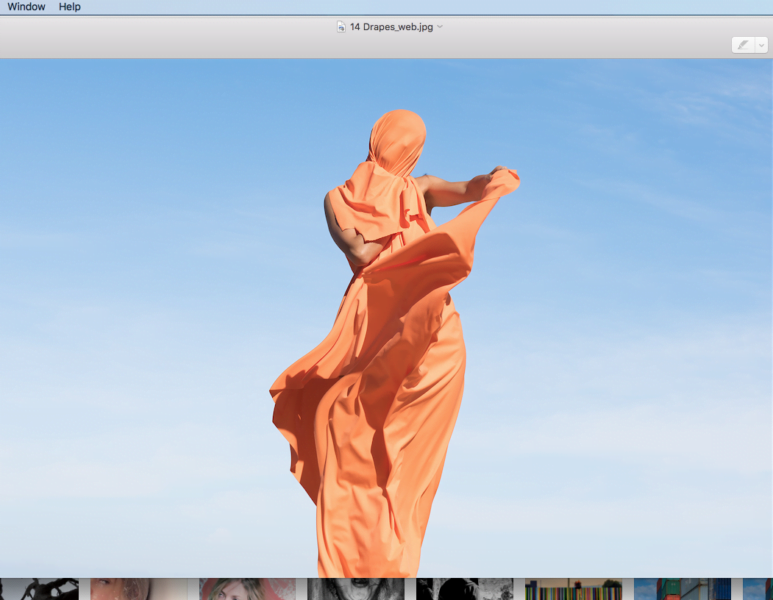The width and height of the screenshot is (773, 600).
Task: Select the blue sky with red containers thumbnail
Action: [x=682, y=589]
